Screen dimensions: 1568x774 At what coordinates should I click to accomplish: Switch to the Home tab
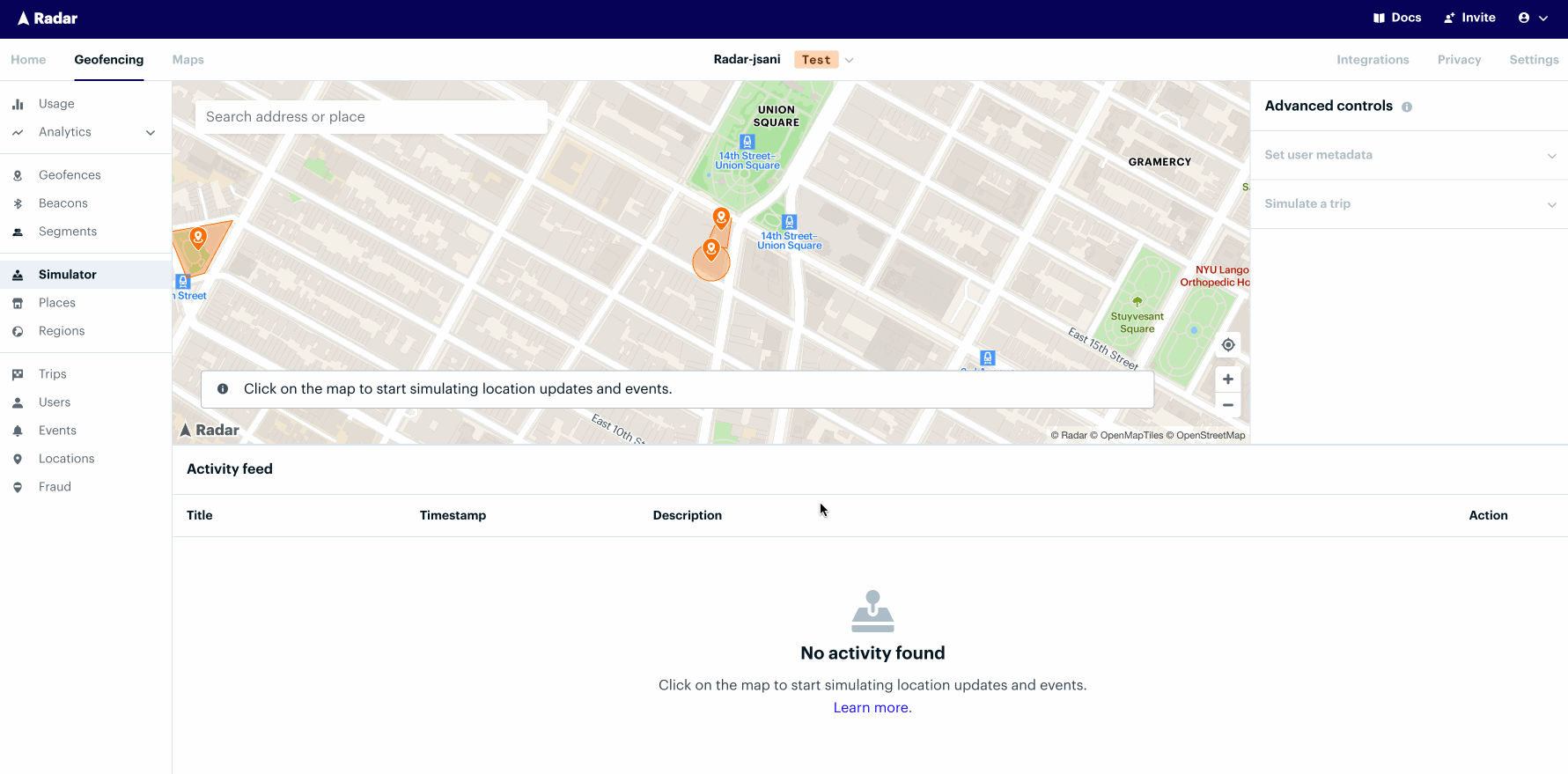coord(28,60)
